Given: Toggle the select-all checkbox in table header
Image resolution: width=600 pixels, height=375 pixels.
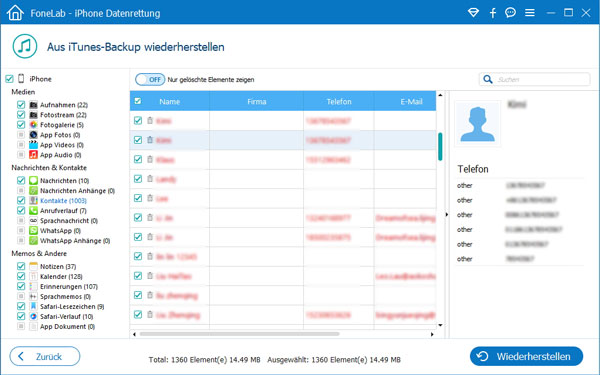Looking at the screenshot, I should [x=138, y=101].
